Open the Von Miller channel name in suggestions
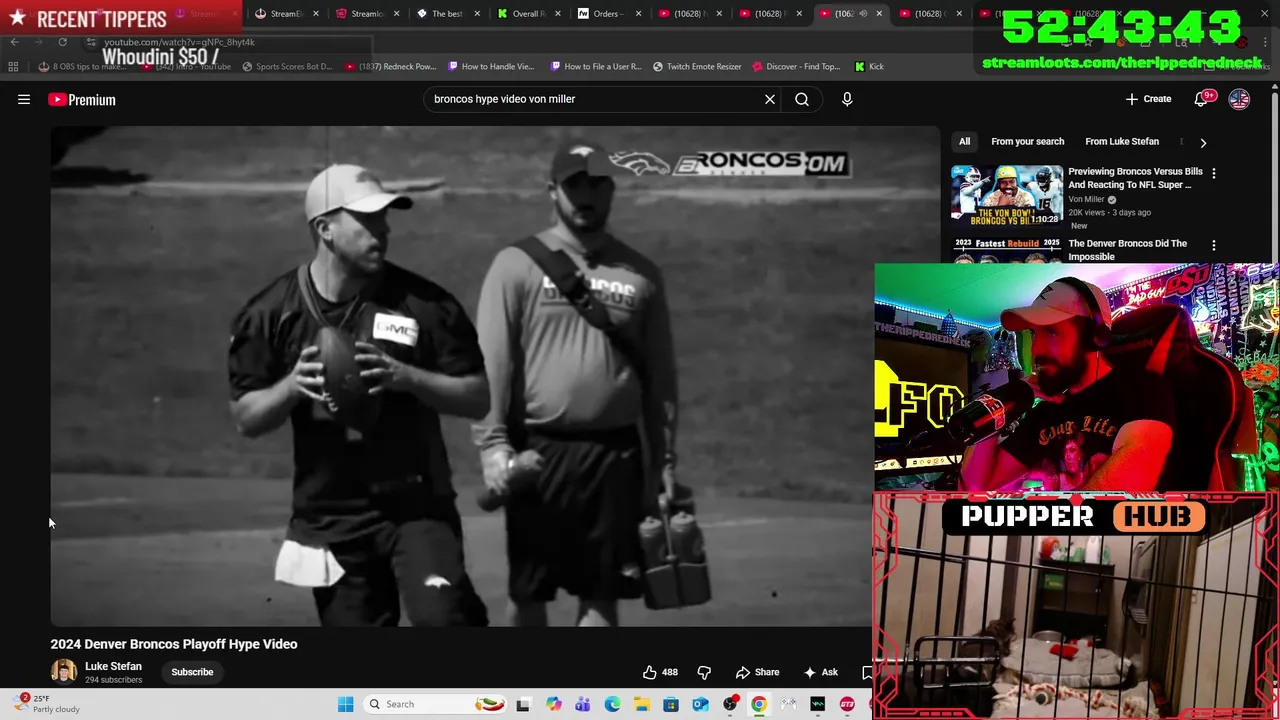1280x720 pixels. click(1086, 199)
